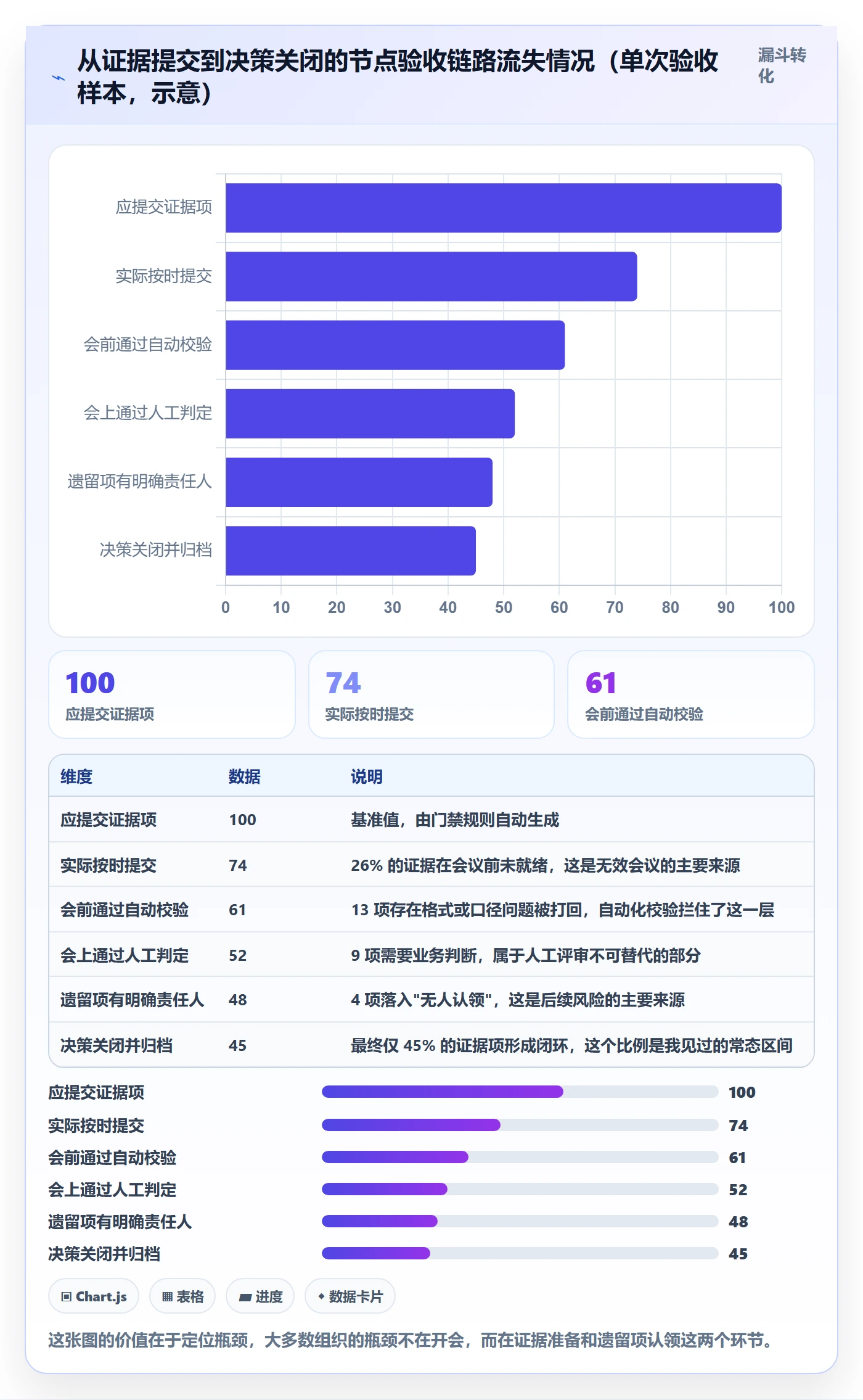863x1400 pixels.
Task: Click the 遗留项有明确责任人 progress bar showing 48
Action: pos(520,1221)
